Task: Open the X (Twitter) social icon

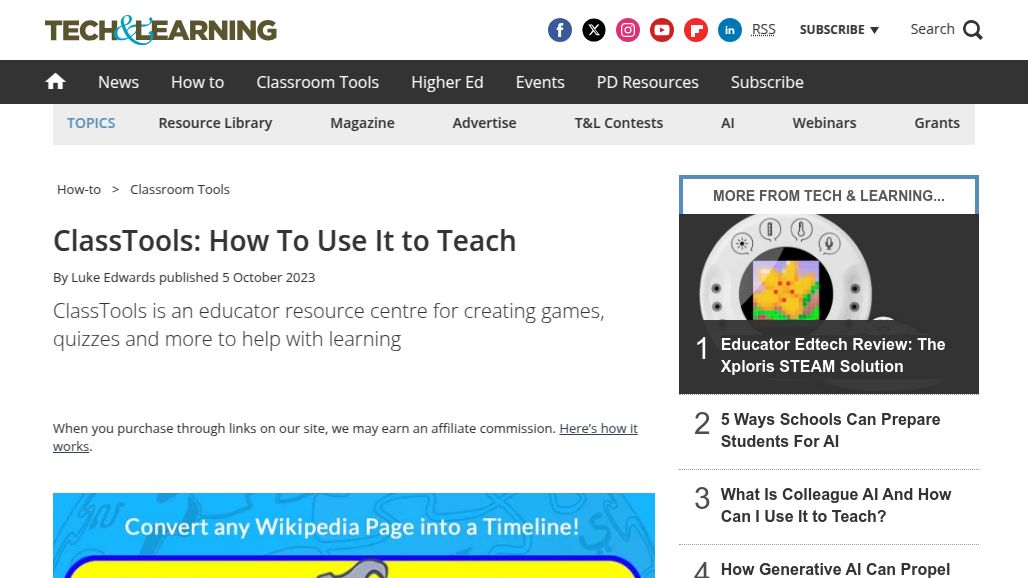Action: click(x=593, y=30)
